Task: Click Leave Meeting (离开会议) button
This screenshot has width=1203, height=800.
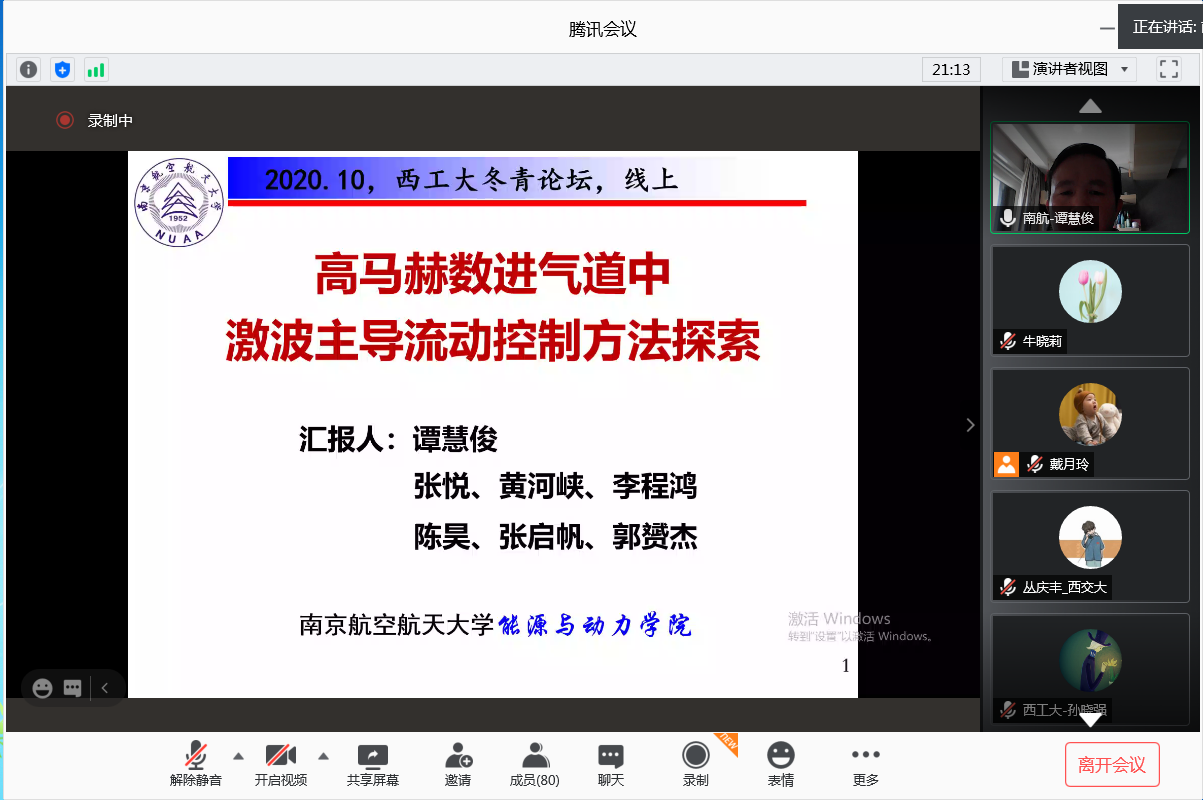Action: (1112, 765)
